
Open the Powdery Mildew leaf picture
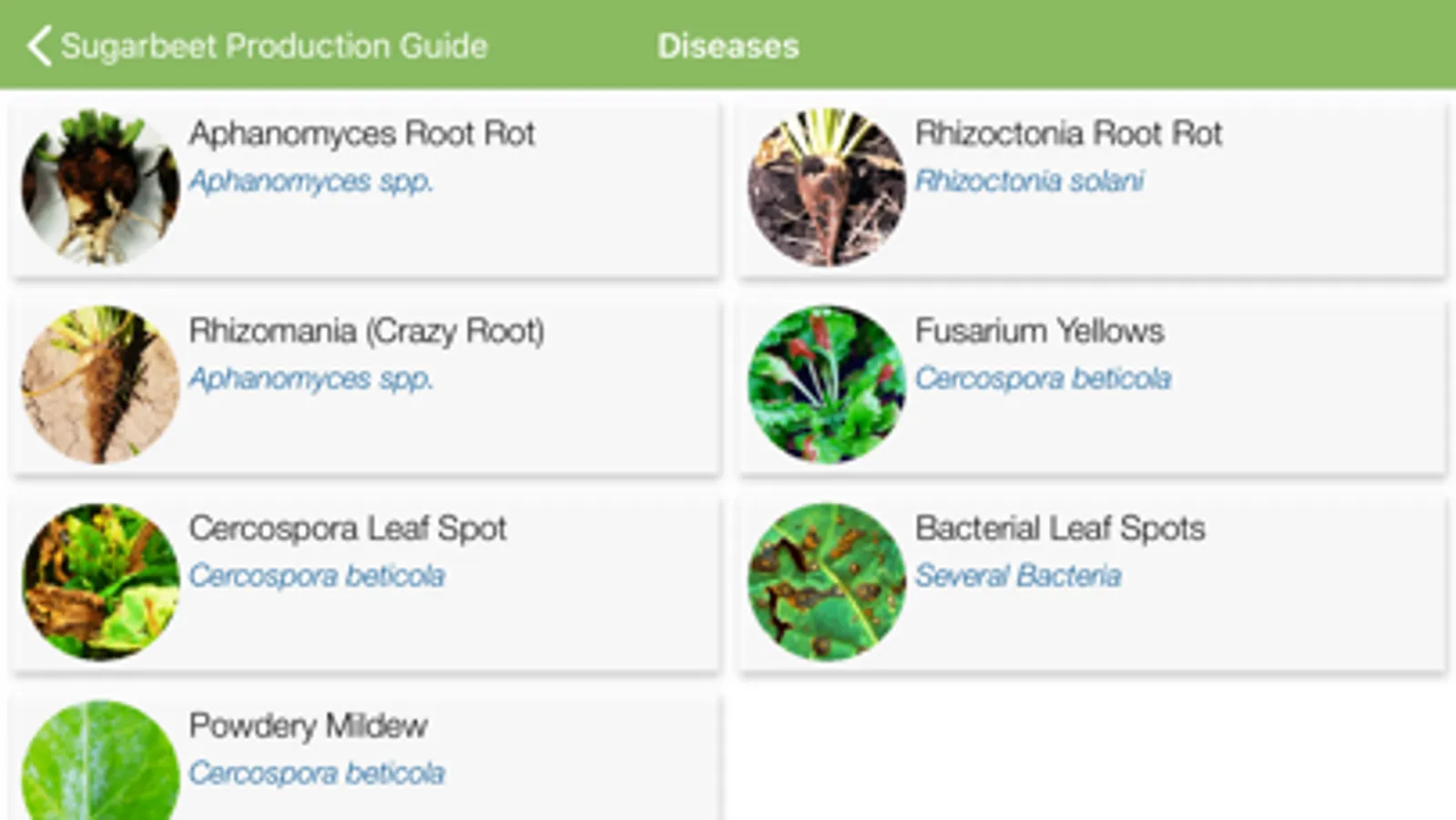[x=100, y=762]
